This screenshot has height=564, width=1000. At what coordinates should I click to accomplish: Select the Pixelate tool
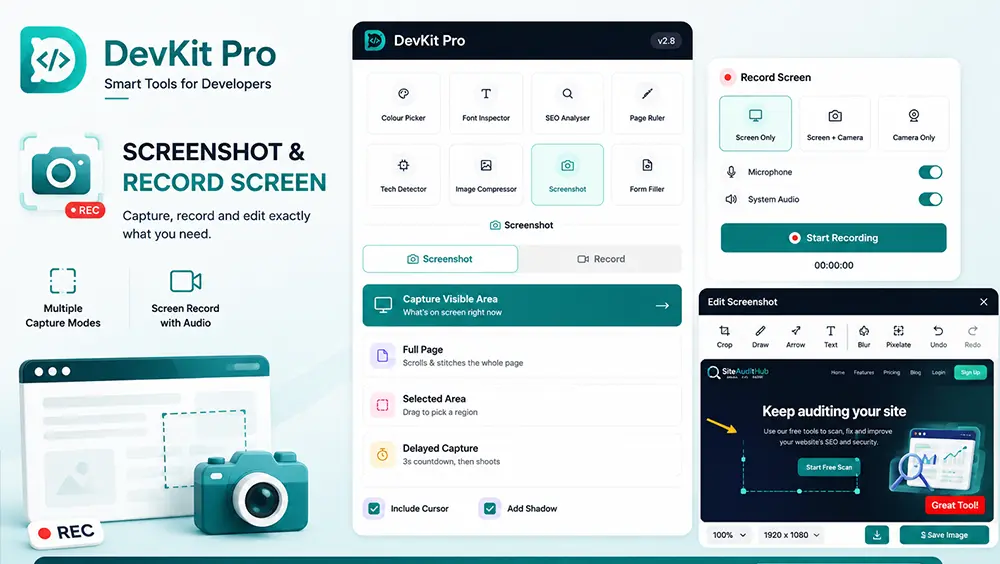coord(899,336)
